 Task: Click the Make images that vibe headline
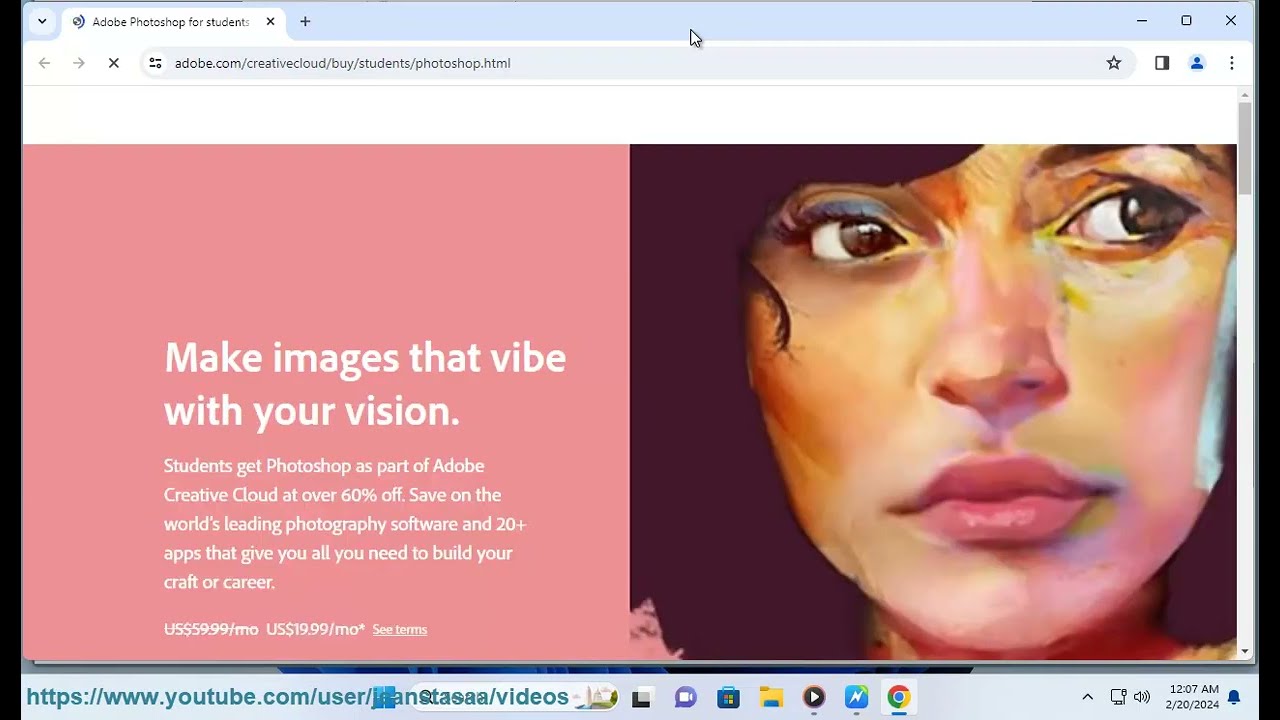[365, 384]
